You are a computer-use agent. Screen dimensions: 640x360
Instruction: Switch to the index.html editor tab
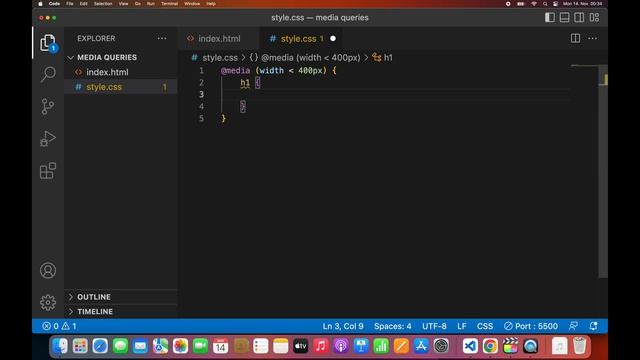pyautogui.click(x=219, y=39)
